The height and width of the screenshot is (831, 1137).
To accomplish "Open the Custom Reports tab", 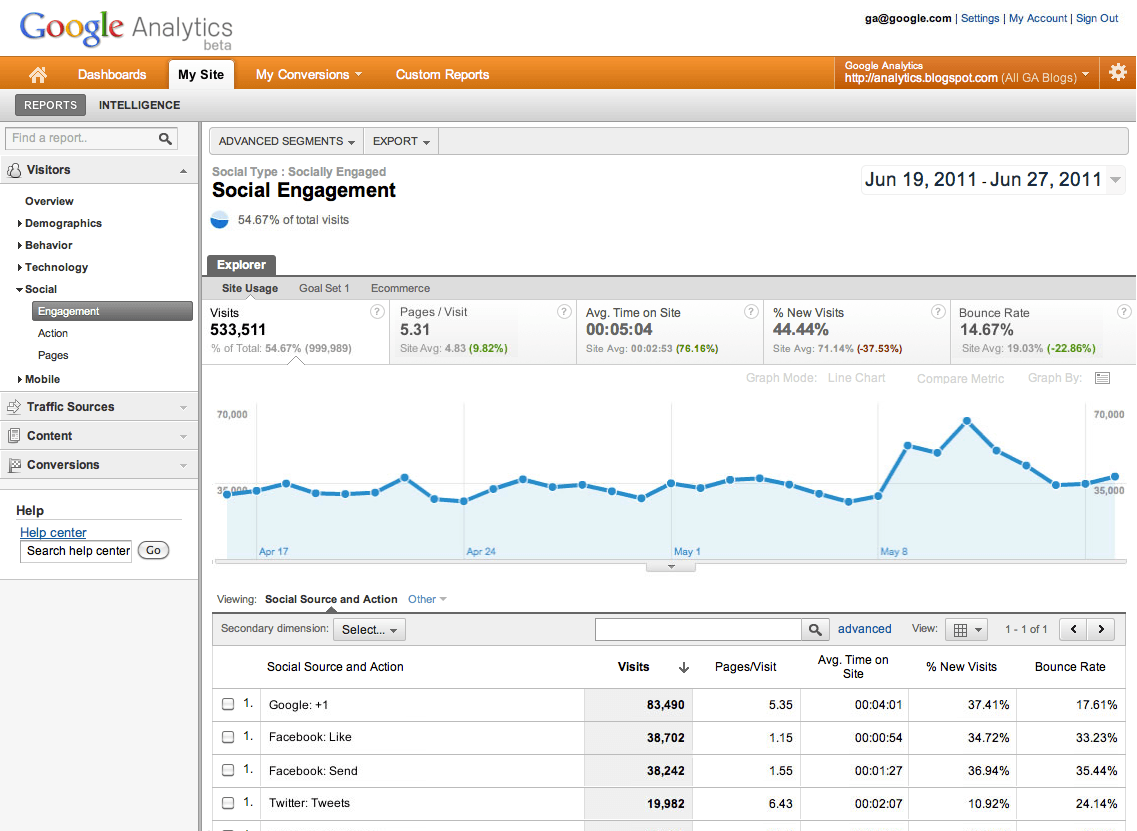I will click(x=442, y=75).
